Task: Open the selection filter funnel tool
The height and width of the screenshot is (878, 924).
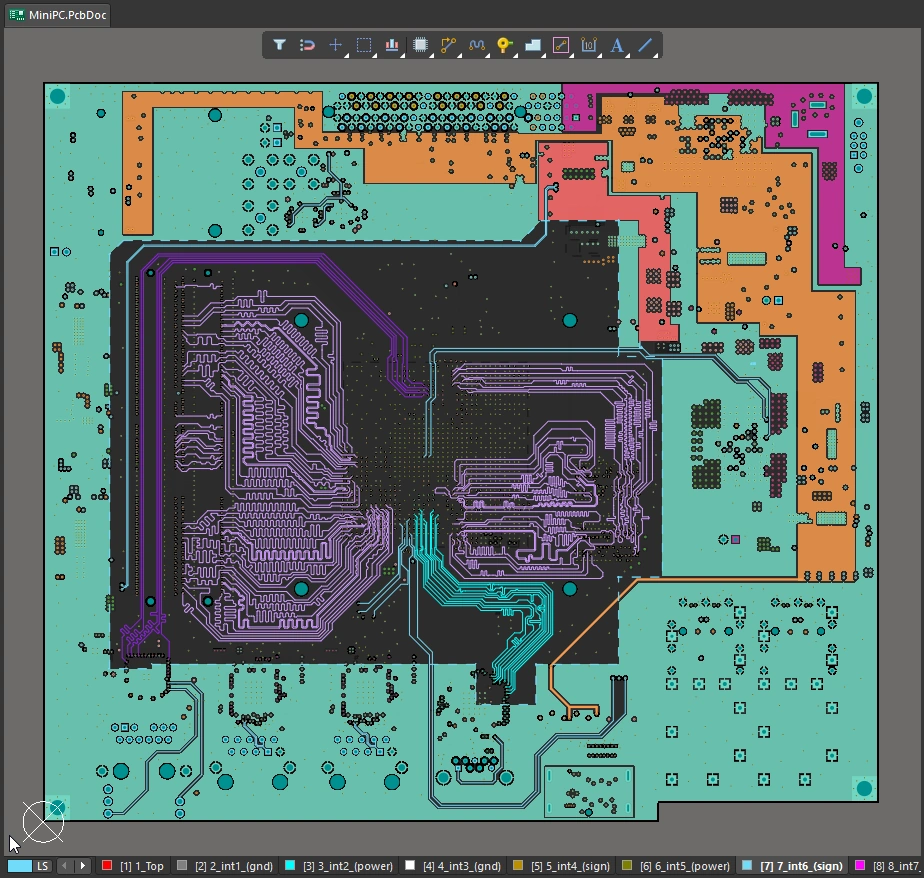Action: click(279, 45)
